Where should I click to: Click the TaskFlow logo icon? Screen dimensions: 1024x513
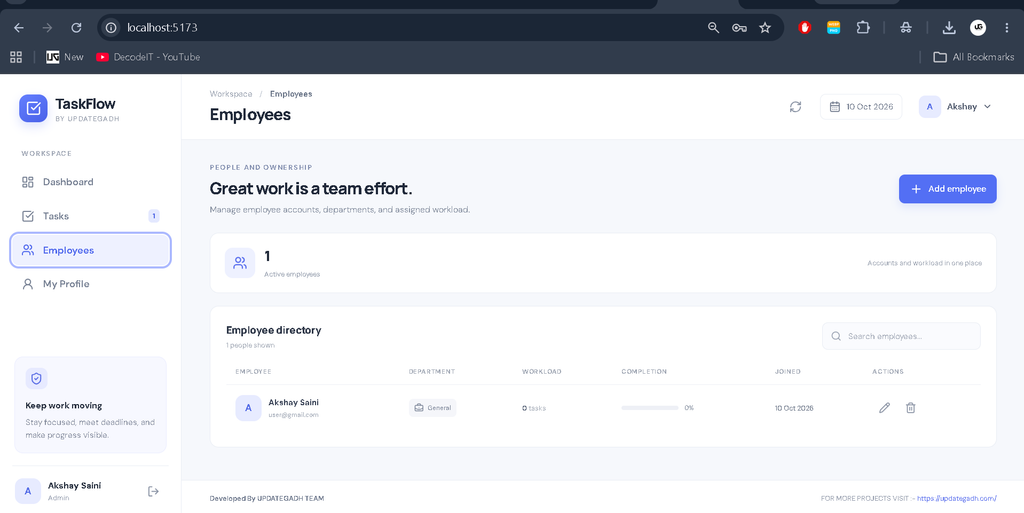coord(33,108)
